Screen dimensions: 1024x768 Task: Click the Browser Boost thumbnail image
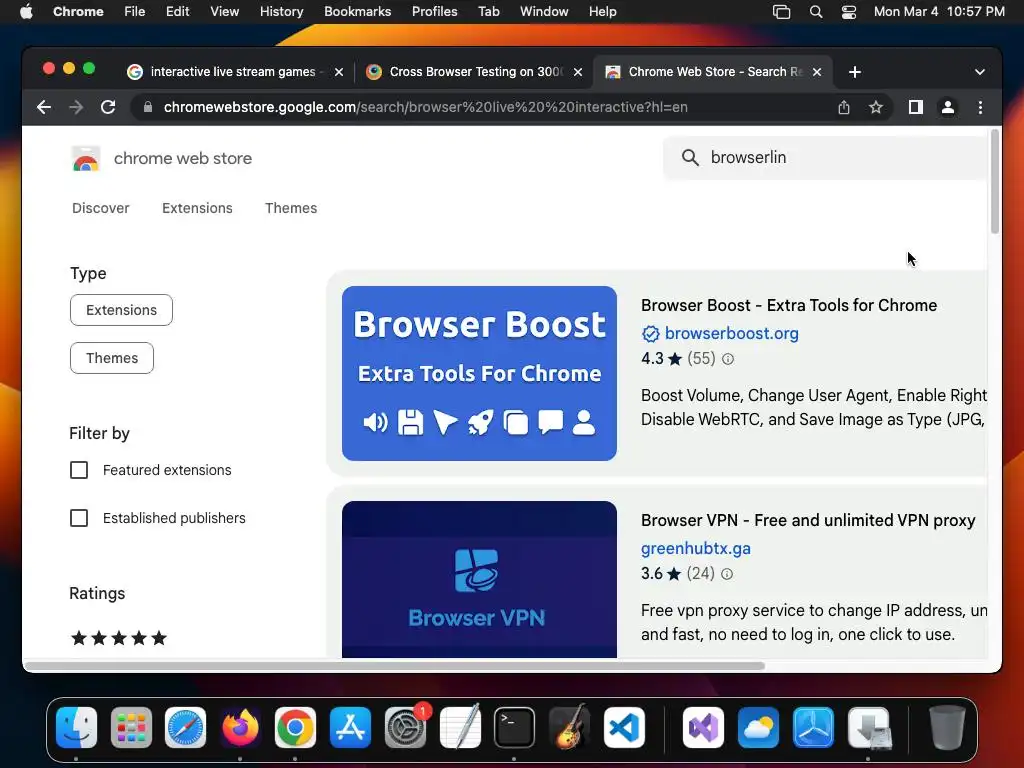point(479,374)
